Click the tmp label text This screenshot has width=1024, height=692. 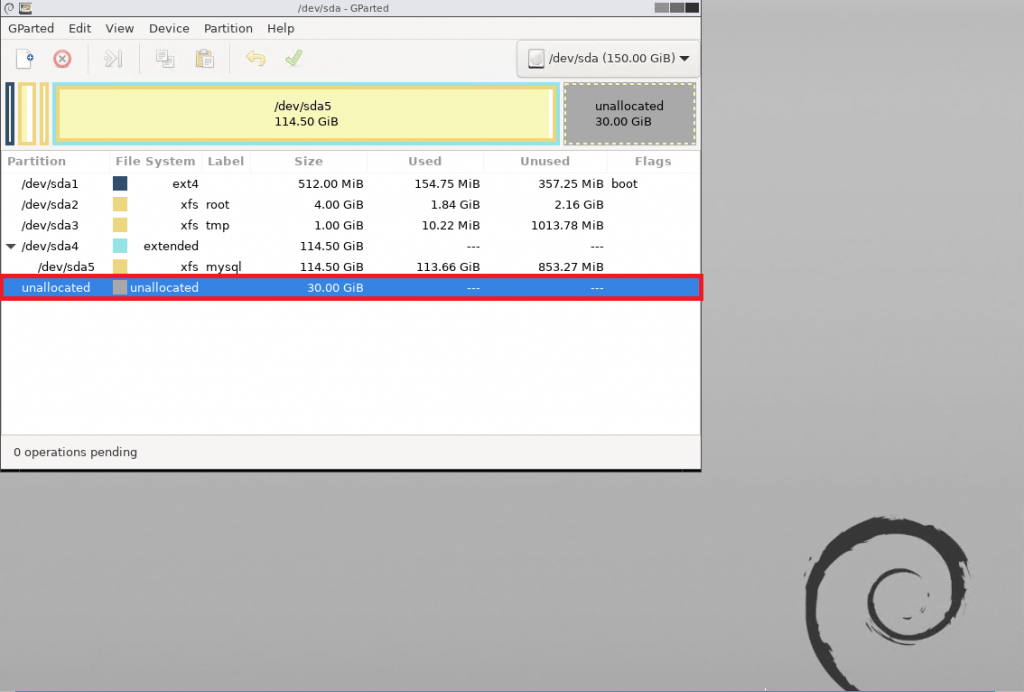click(x=217, y=226)
